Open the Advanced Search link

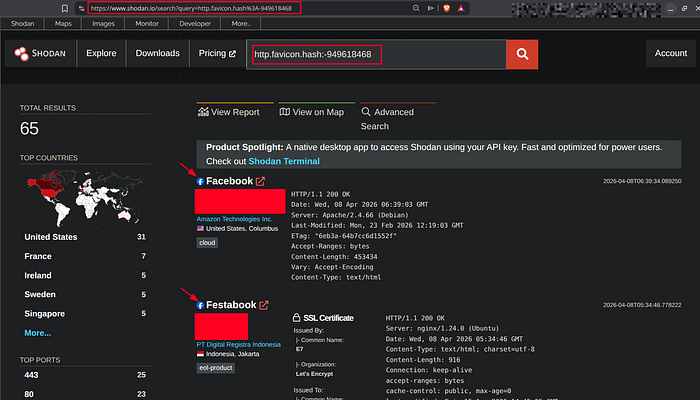[388, 119]
